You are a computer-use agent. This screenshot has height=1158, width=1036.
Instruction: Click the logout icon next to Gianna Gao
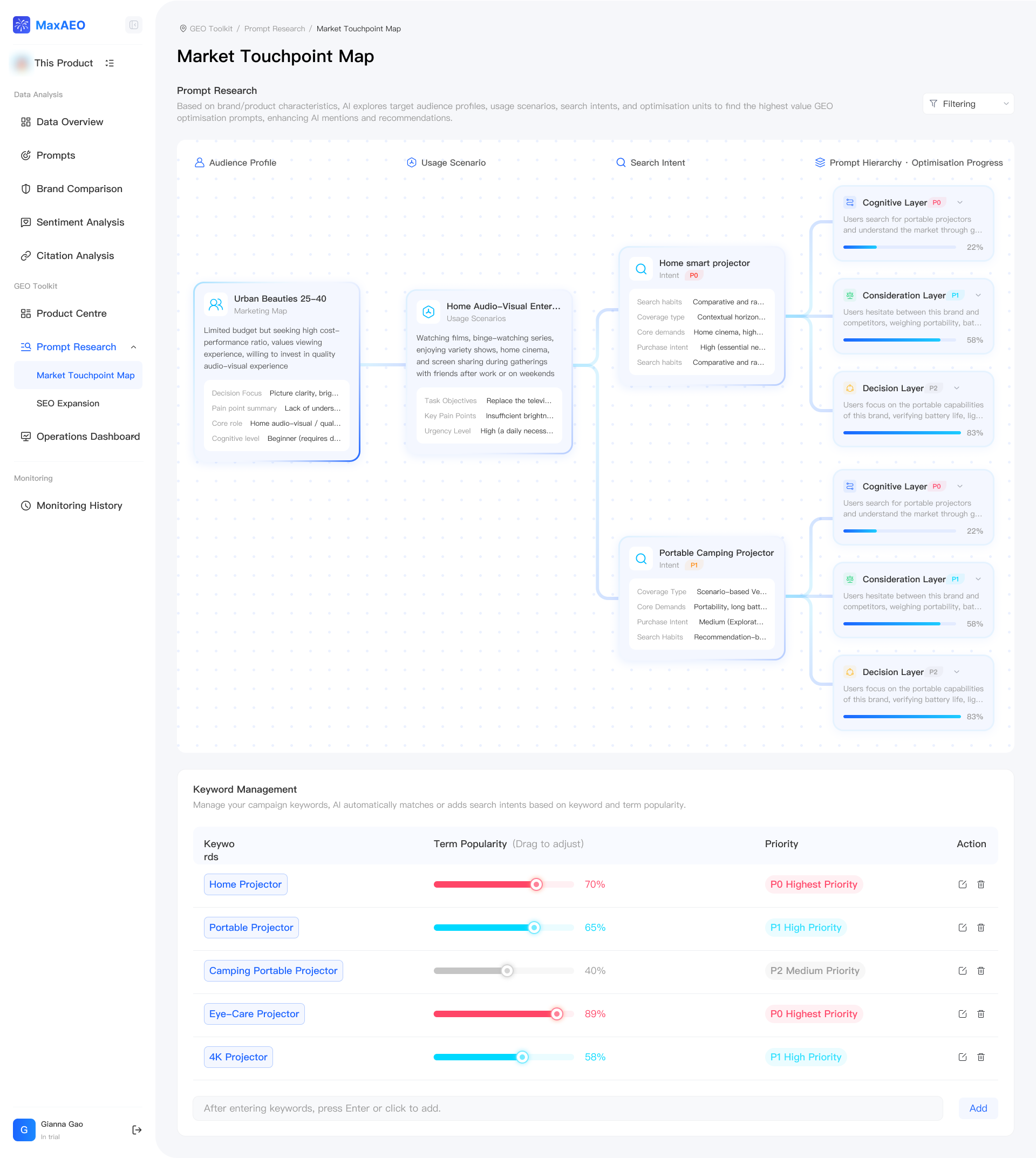(137, 1129)
